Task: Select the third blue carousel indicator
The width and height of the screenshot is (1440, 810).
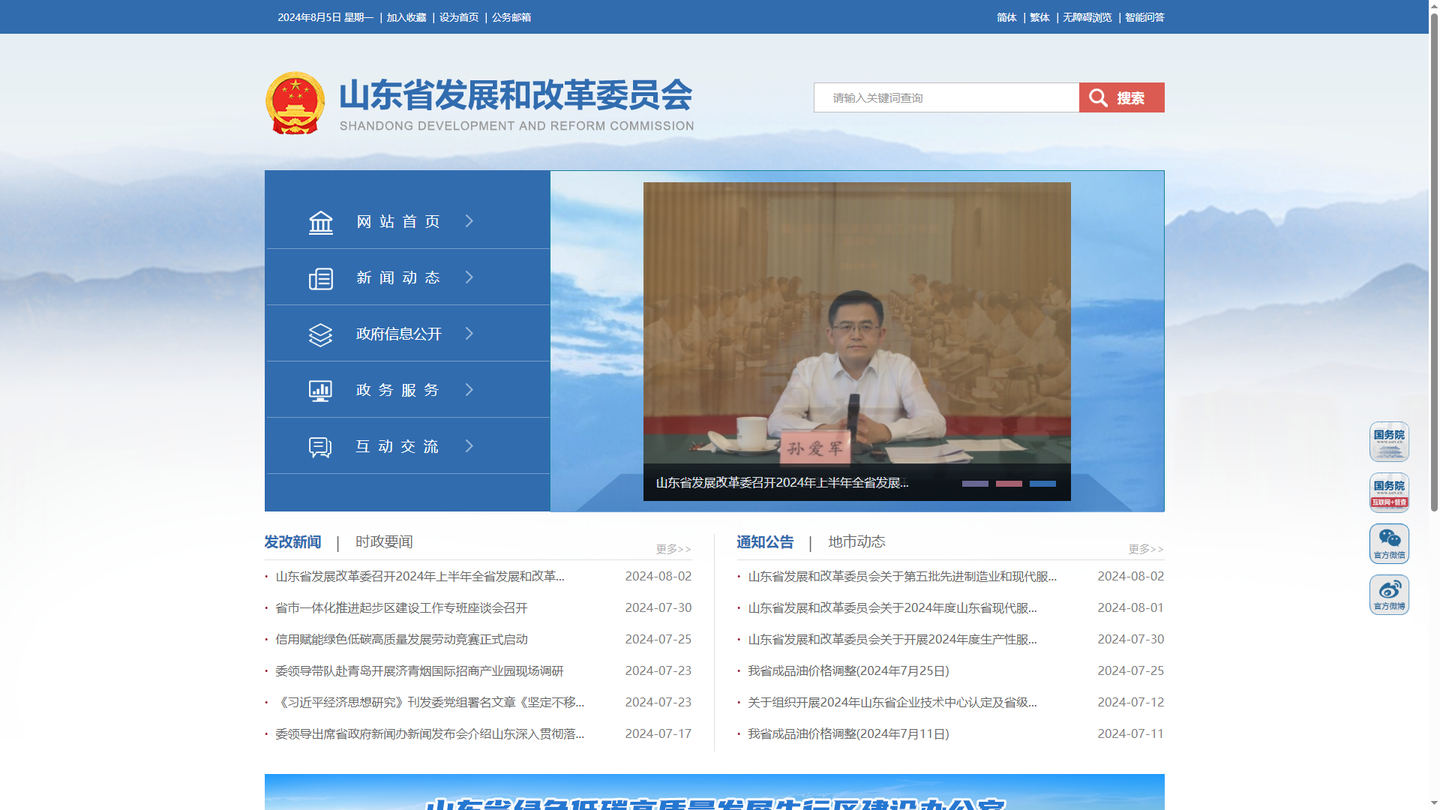Action: (x=1043, y=483)
